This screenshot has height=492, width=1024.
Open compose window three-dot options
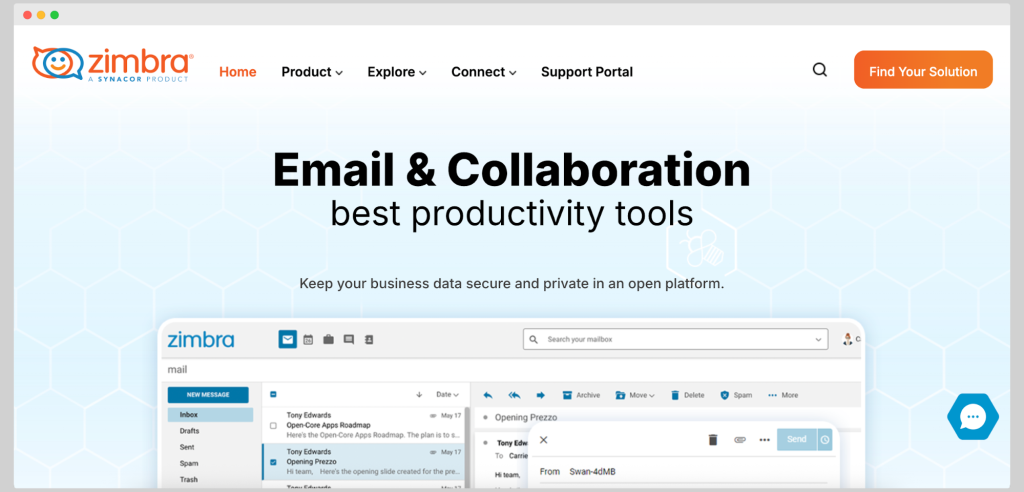[765, 440]
